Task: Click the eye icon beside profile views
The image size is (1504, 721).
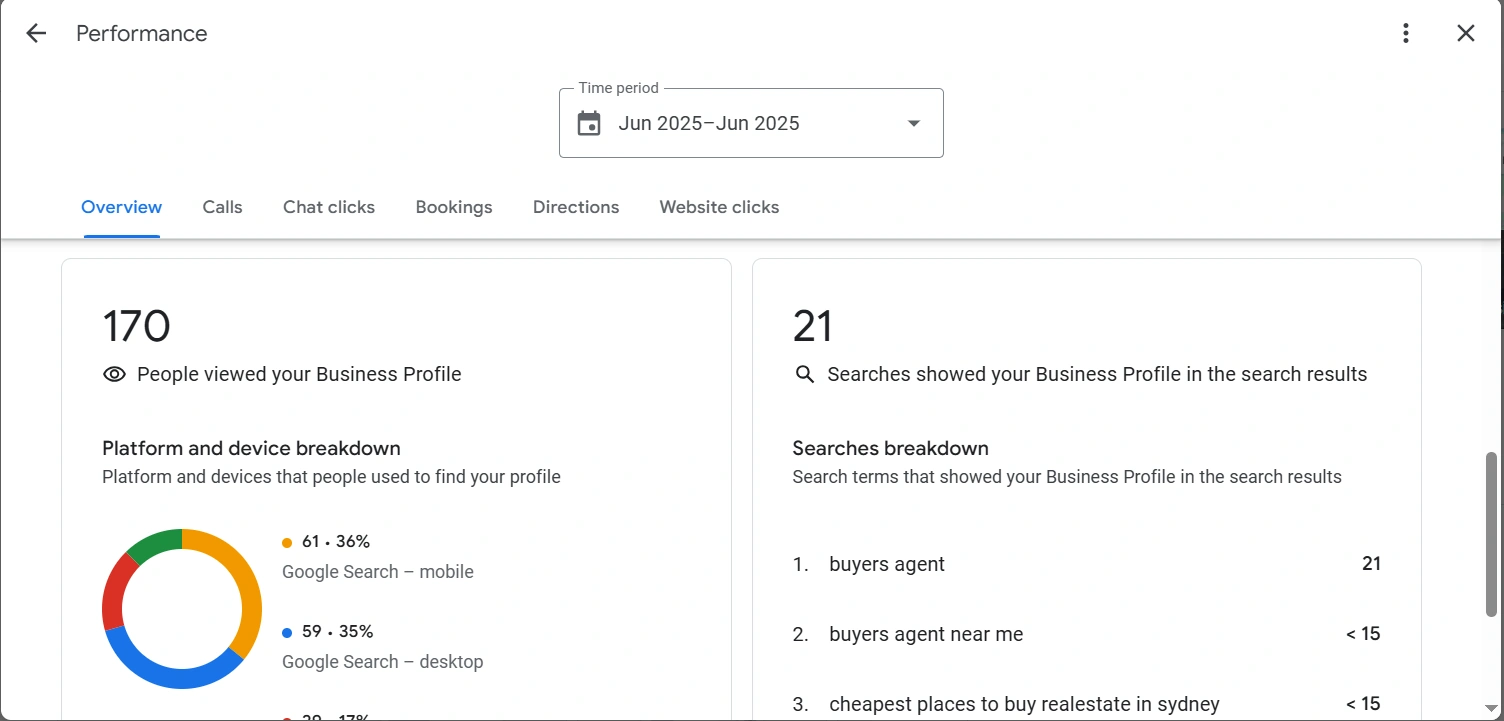Action: (x=114, y=374)
